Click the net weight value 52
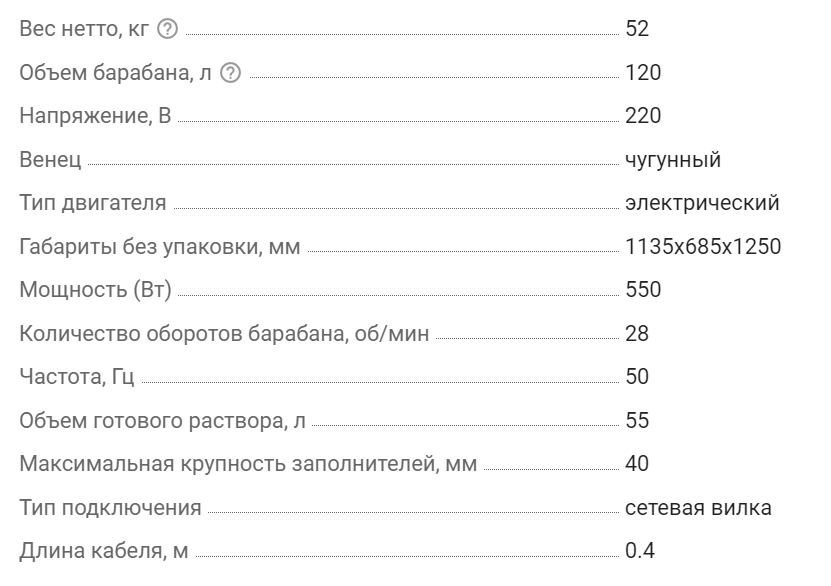The height and width of the screenshot is (586, 831). [637, 29]
